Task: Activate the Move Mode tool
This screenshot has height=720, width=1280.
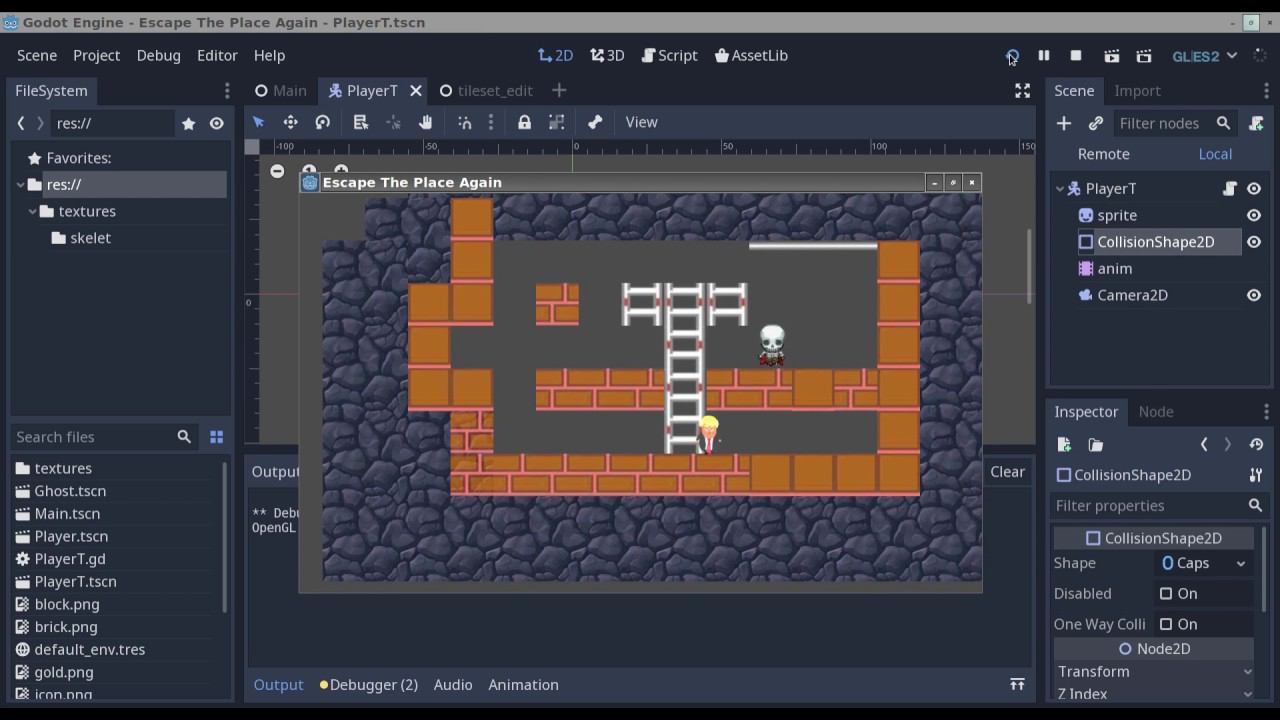Action: click(290, 122)
